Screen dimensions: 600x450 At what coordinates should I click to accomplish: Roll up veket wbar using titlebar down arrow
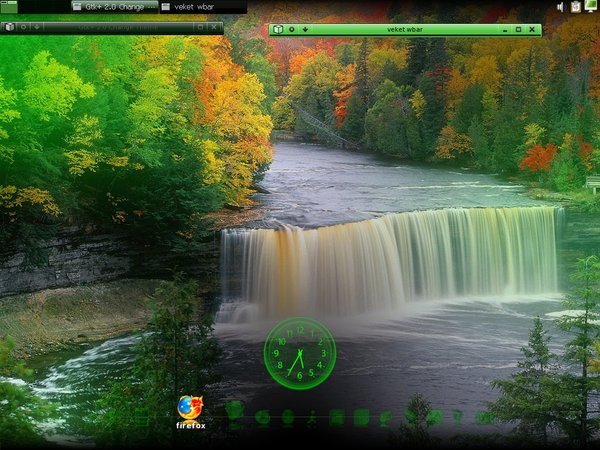(x=304, y=29)
